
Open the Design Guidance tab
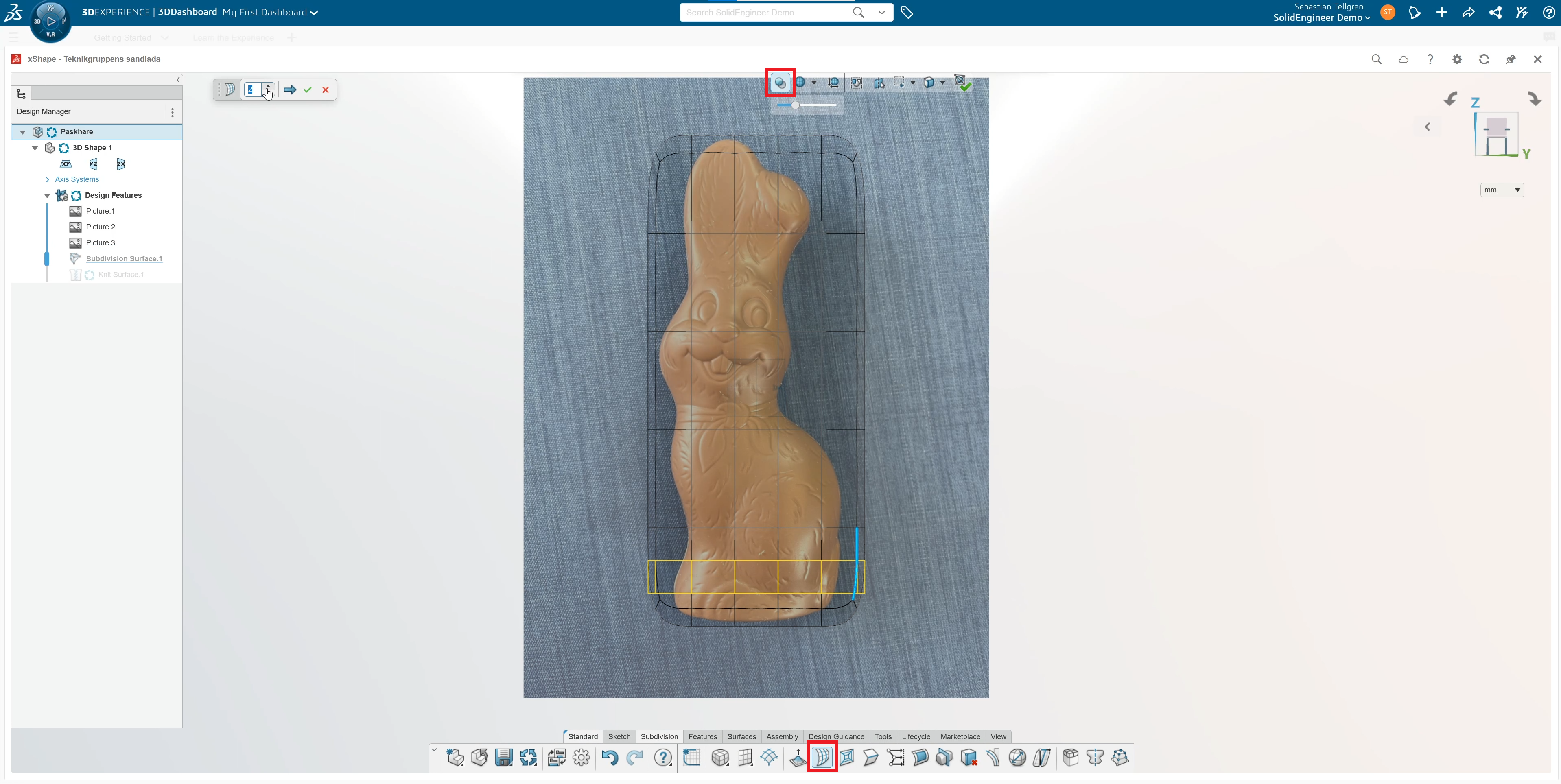coord(836,737)
